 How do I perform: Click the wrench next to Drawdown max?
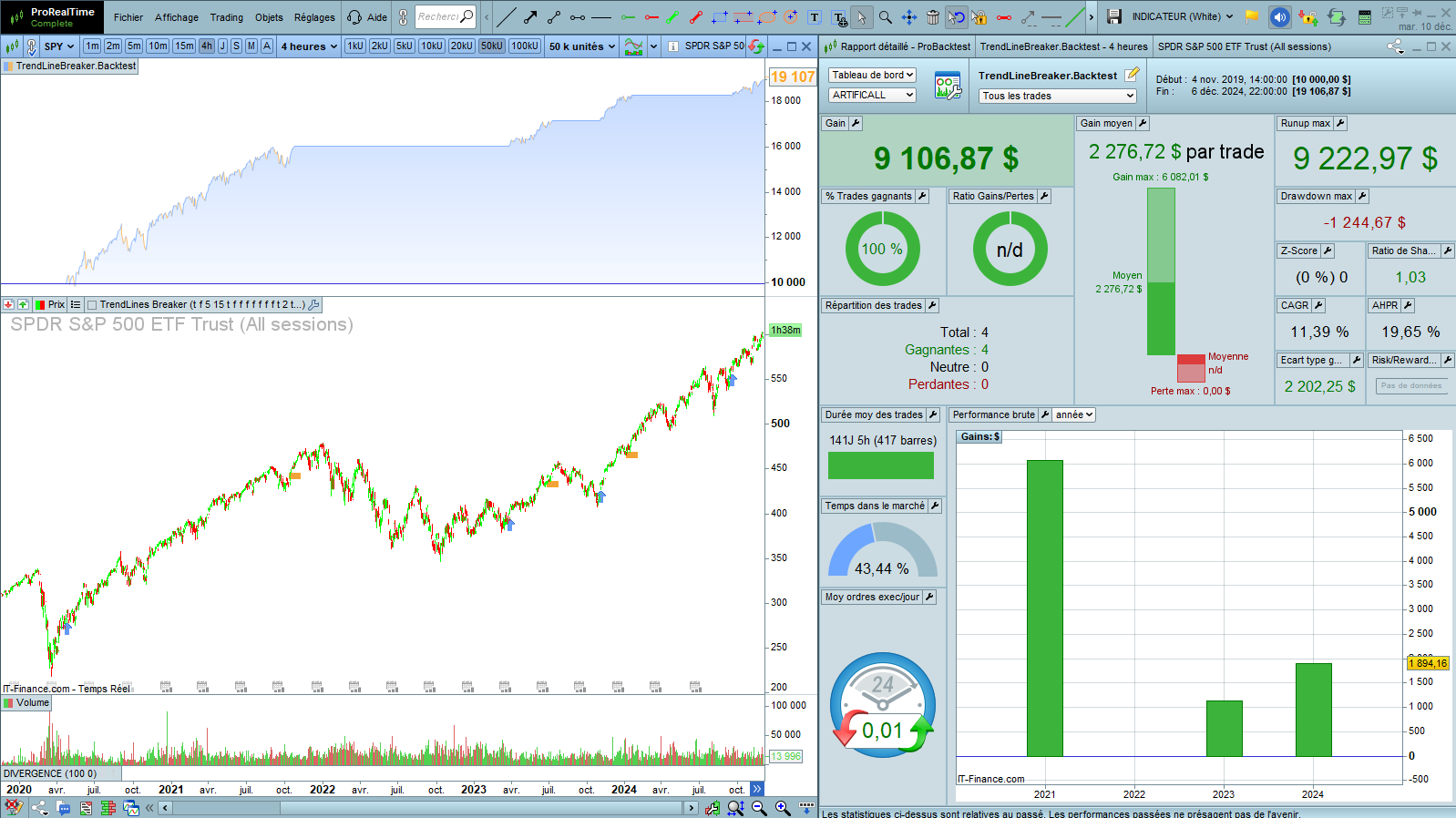click(x=1362, y=196)
